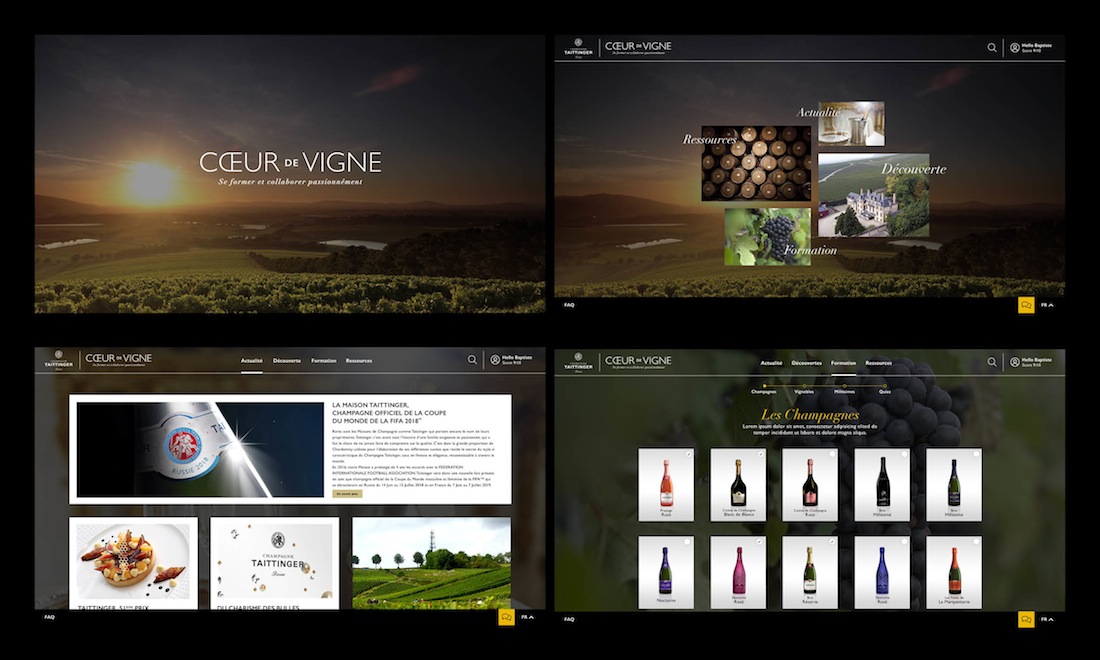The image size is (1100, 660).
Task: Expand the FR language selector on the Les Champagnes screen
Action: (1047, 619)
